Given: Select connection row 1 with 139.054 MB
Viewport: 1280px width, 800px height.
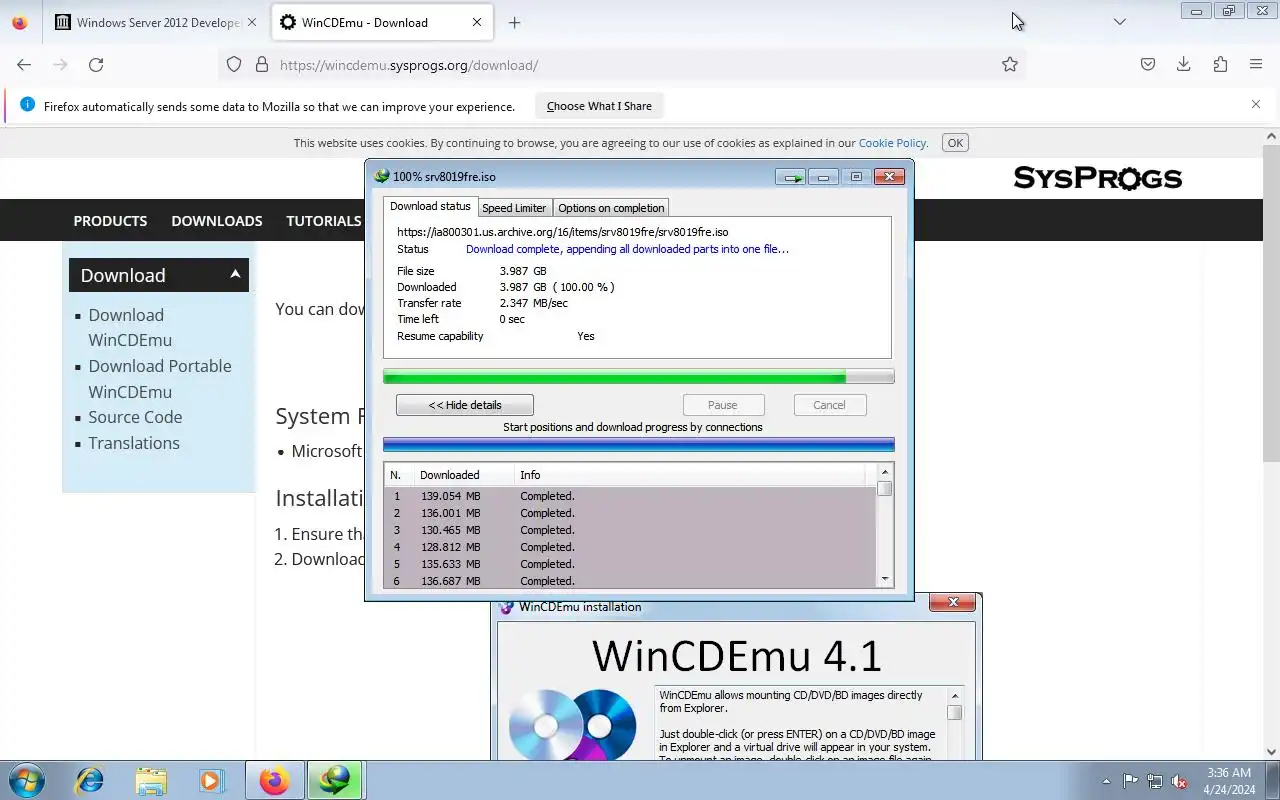Looking at the screenshot, I should pos(630,496).
